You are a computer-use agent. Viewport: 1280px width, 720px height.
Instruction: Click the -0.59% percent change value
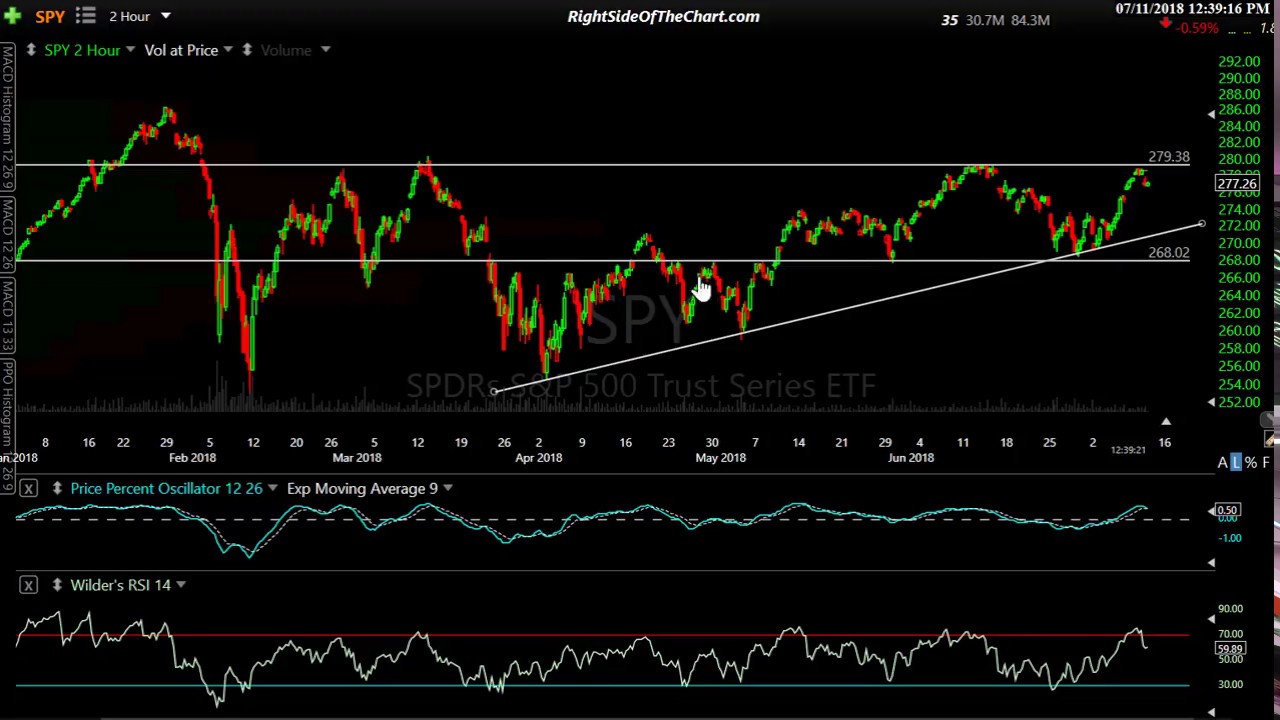(1197, 28)
